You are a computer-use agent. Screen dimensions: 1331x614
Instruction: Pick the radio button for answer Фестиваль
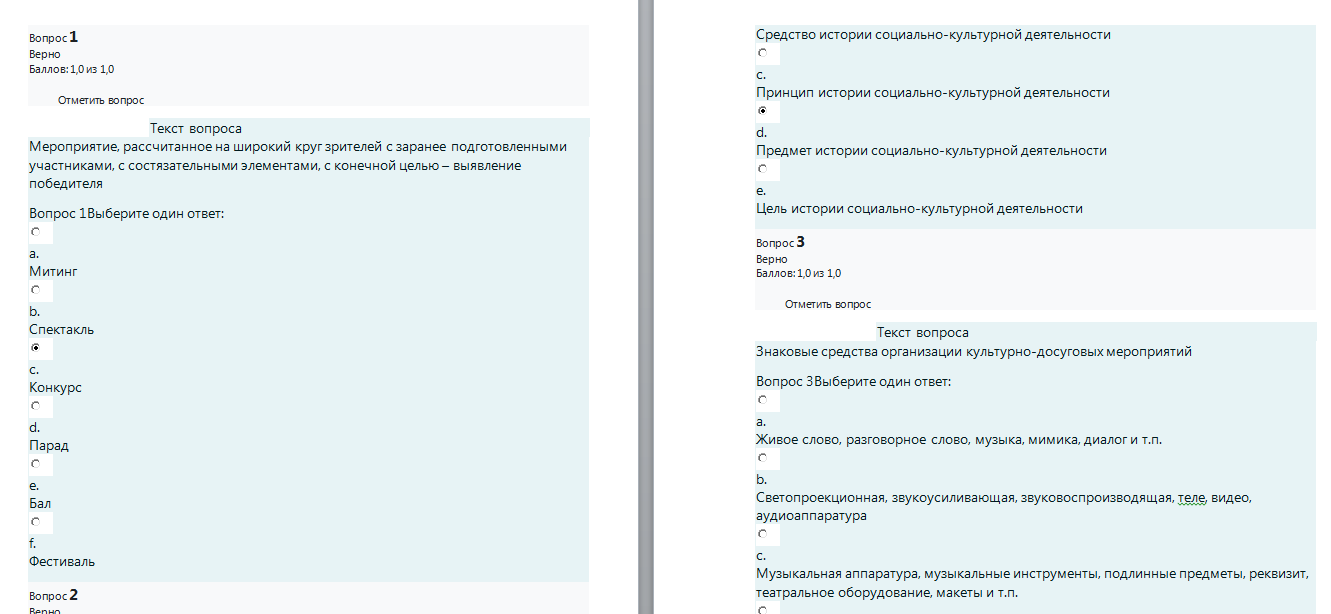point(35,522)
